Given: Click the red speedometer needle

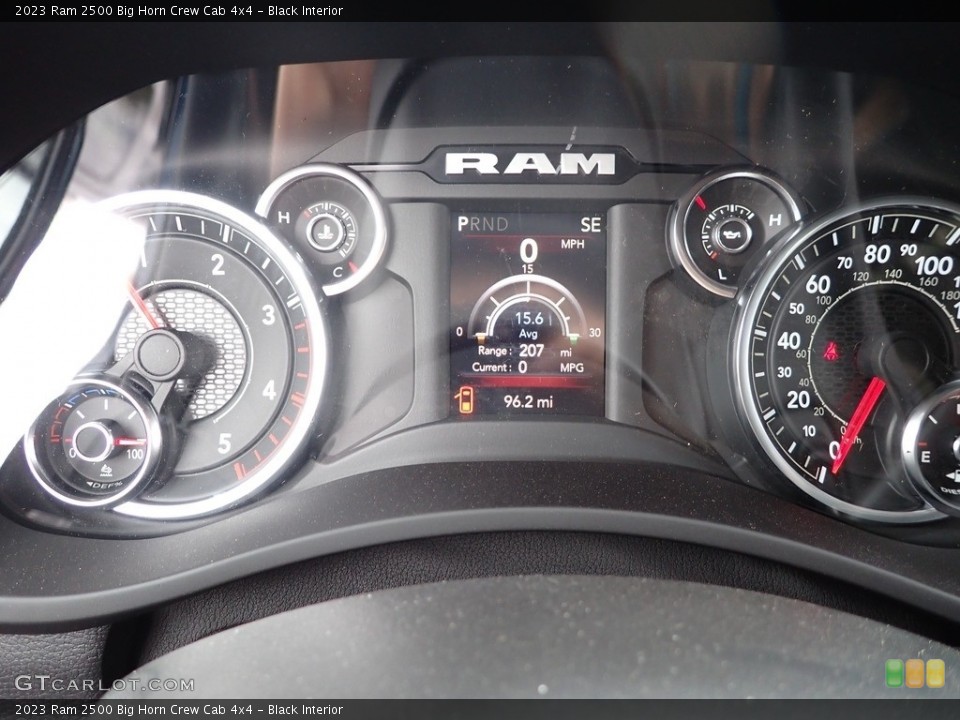Looking at the screenshot, I should click(x=858, y=425).
